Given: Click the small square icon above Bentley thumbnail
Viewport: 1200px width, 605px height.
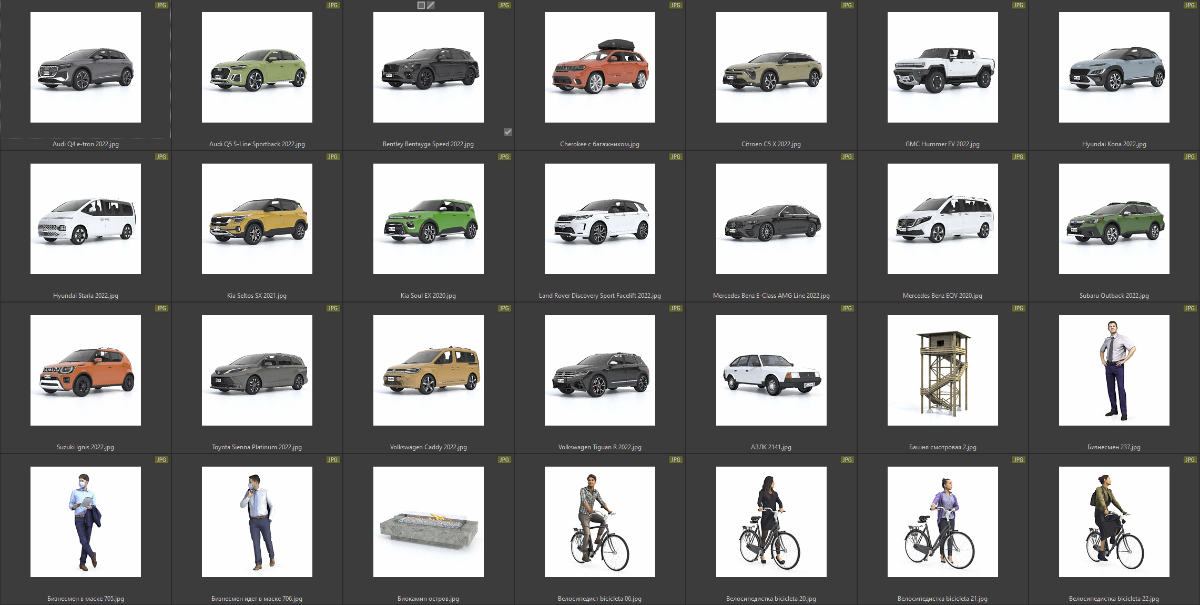Looking at the screenshot, I should pyautogui.click(x=421, y=5).
